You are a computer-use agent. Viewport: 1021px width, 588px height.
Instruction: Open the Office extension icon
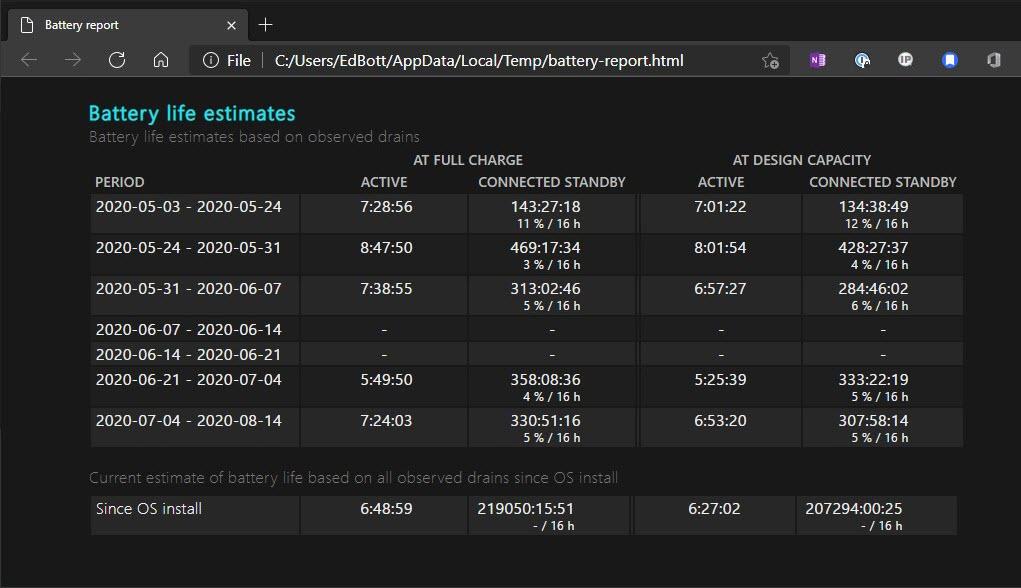click(994, 60)
